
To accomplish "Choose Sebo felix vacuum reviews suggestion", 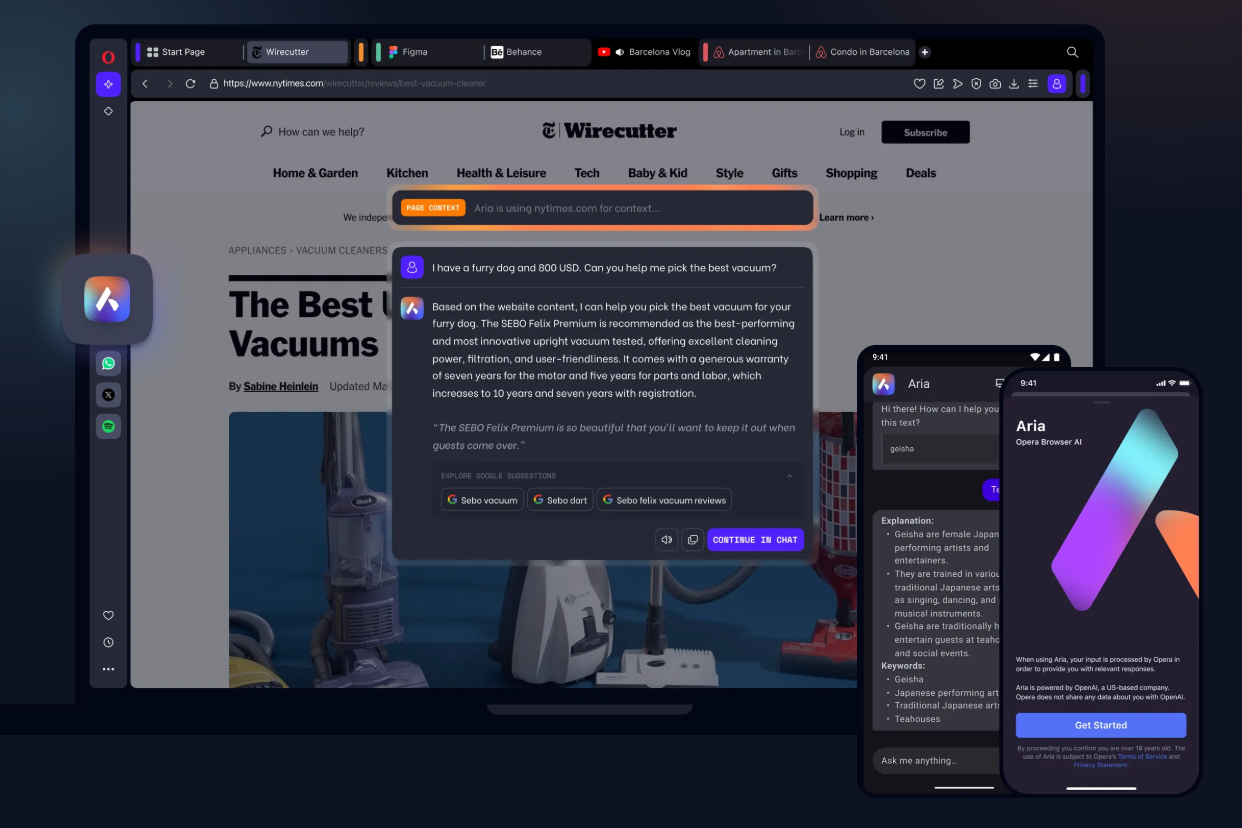I will [664, 500].
